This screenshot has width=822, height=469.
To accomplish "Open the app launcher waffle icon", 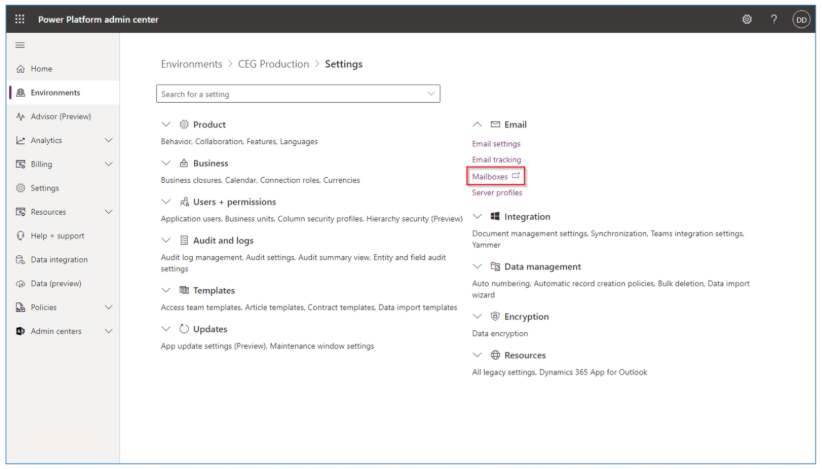I will [x=20, y=19].
